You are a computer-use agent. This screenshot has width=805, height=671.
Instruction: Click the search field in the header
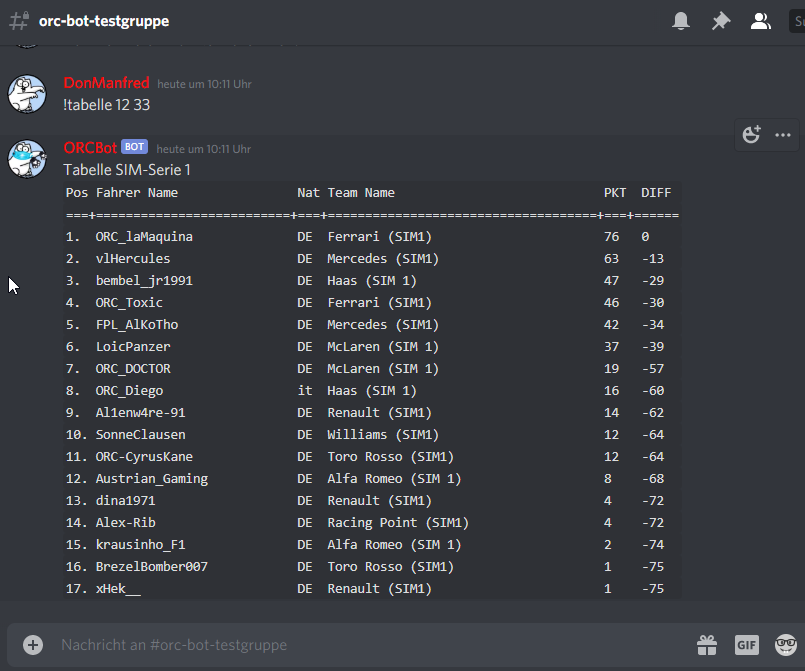[x=795, y=21]
